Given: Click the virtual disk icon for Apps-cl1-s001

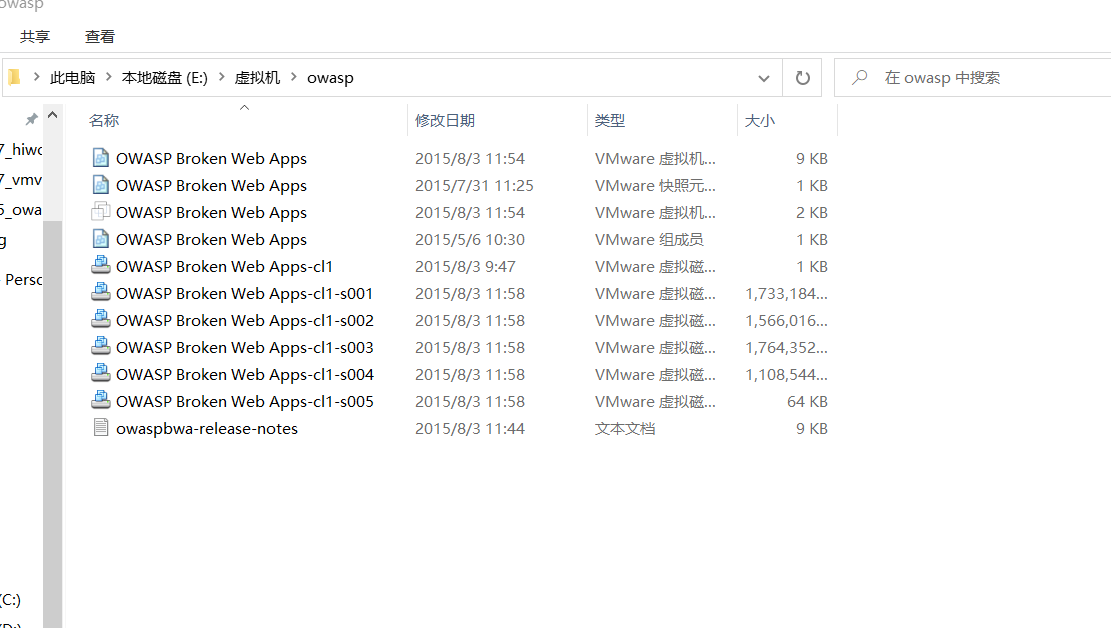Looking at the screenshot, I should tap(101, 292).
